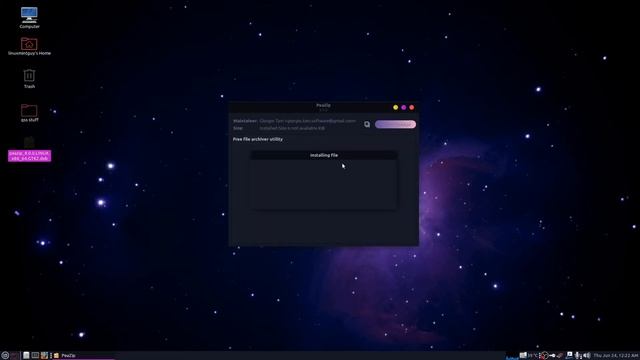Maximize the installer with the magenta button

tap(404, 107)
